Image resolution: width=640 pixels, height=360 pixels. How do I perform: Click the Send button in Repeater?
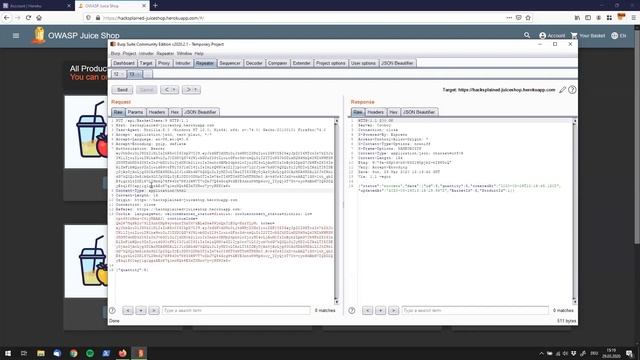pos(122,90)
